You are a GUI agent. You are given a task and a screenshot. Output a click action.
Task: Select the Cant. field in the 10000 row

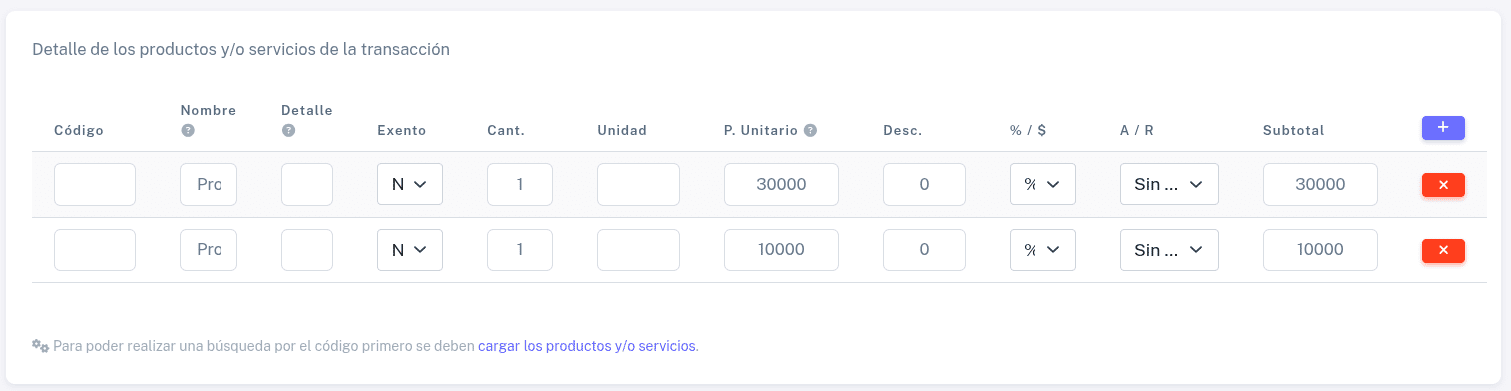pyautogui.click(x=520, y=250)
